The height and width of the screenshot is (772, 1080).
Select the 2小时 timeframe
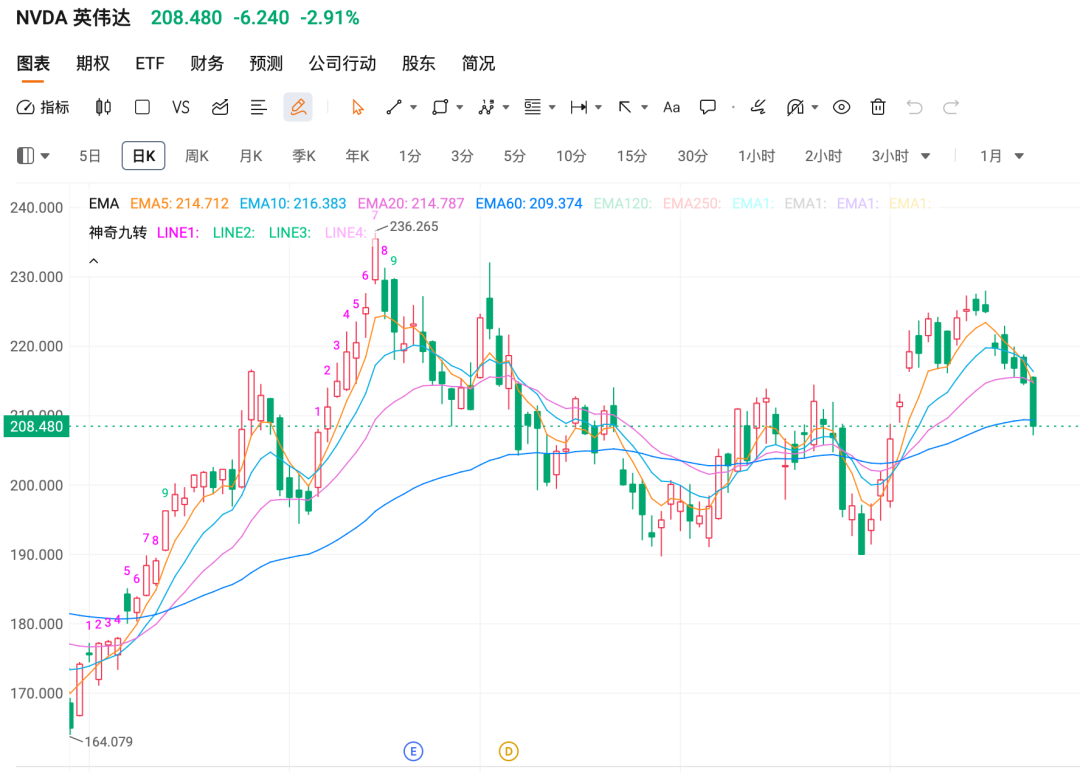[824, 156]
